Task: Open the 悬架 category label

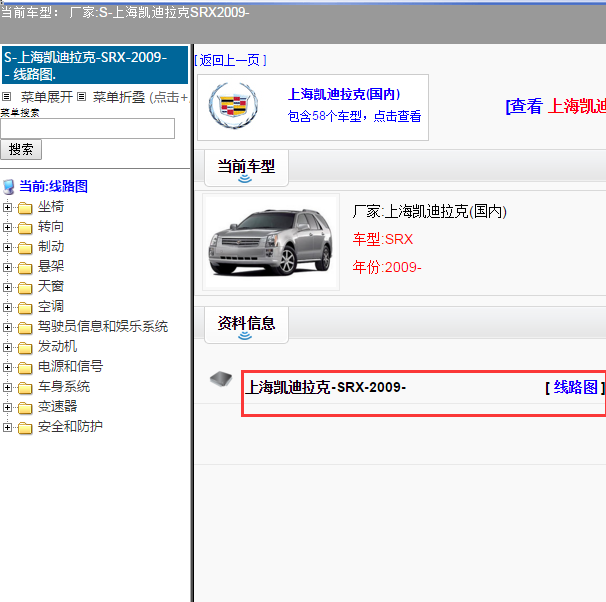Action: (51, 267)
